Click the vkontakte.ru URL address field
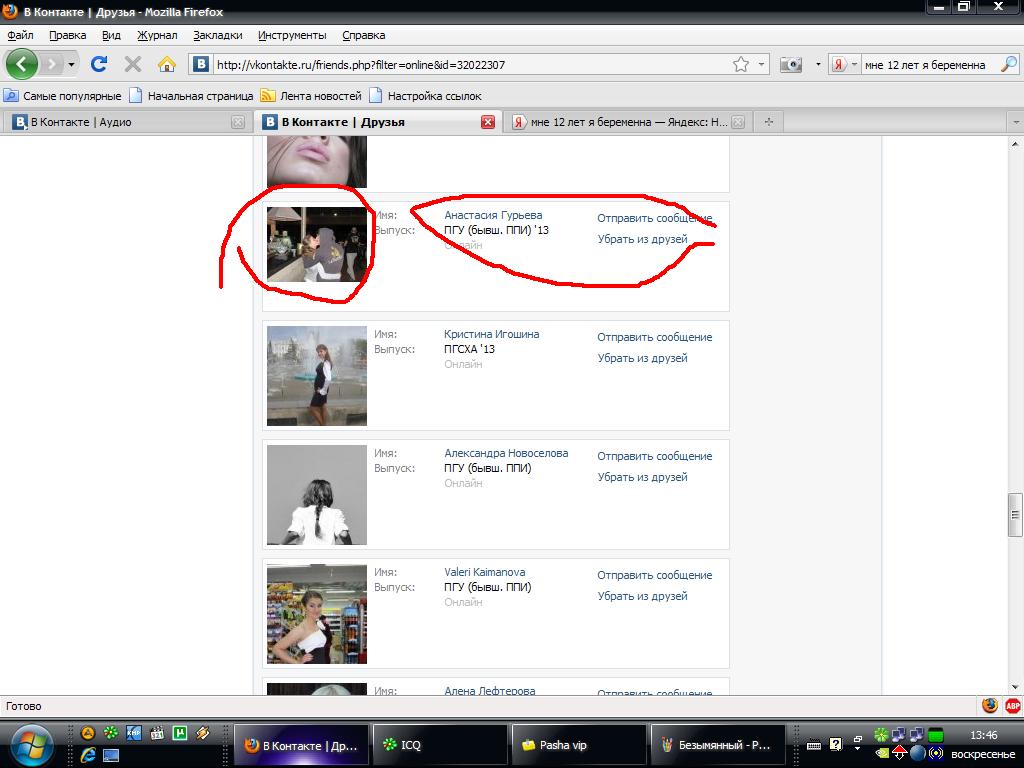This screenshot has height=768, width=1024. click(x=470, y=65)
